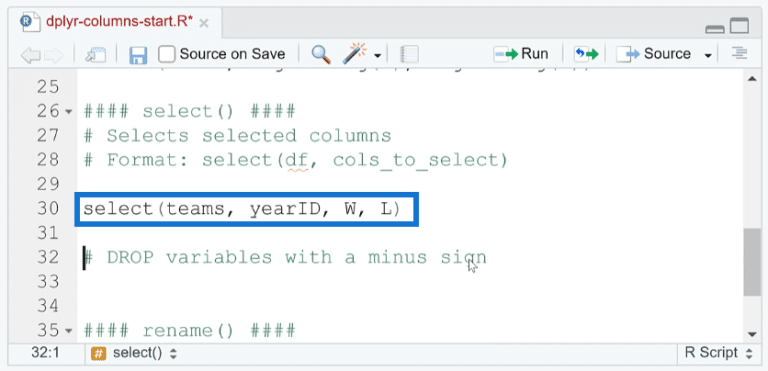
Task: Run the current line with Run button
Action: [521, 54]
